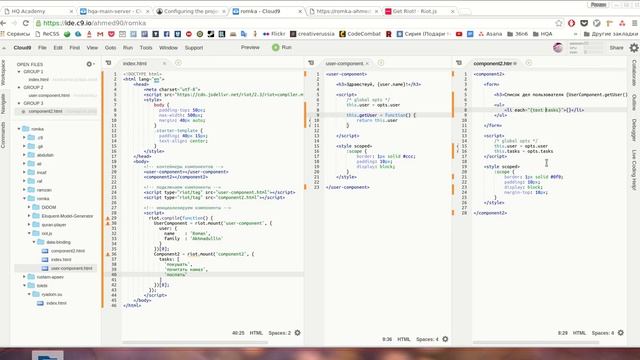Image resolution: width=640 pixels, height=360 pixels.
Task: Collapse the root romka folder
Action: (19, 129)
